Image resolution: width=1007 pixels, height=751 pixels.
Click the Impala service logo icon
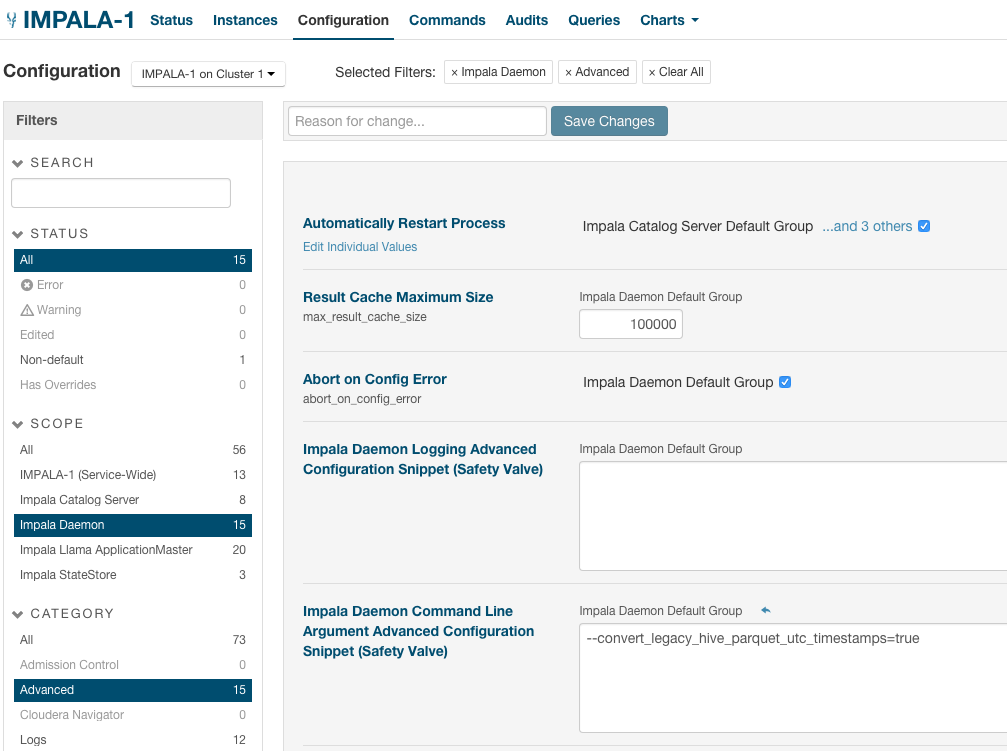click(x=14, y=18)
